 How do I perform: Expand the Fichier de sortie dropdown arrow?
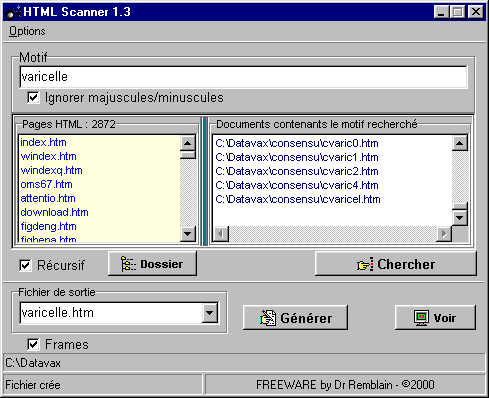[210, 313]
